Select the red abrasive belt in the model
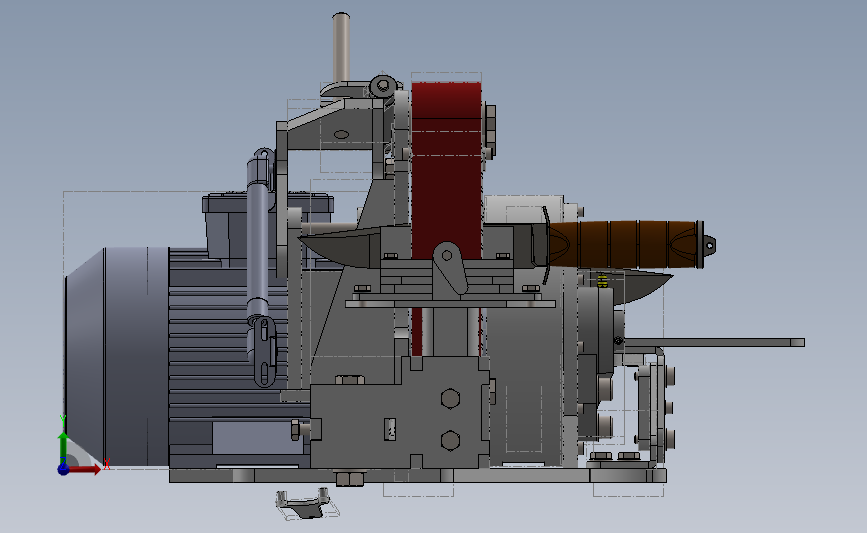This screenshot has height=533, width=867. click(446, 171)
